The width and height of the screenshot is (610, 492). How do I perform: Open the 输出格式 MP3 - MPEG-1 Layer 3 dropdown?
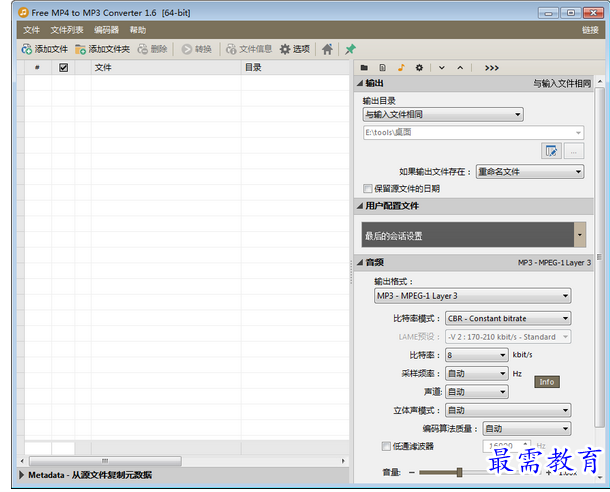(472, 296)
